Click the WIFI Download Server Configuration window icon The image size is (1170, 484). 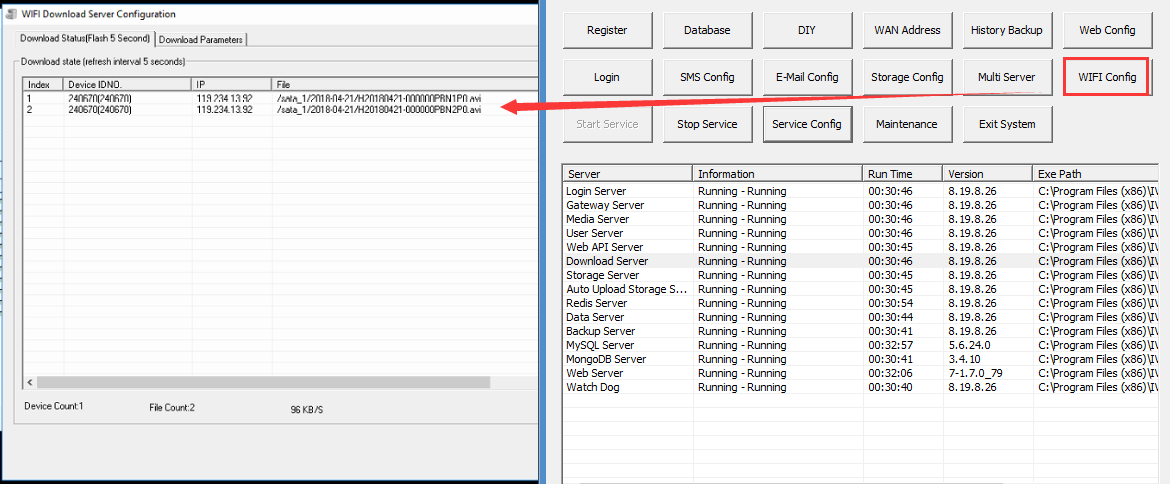[x=11, y=13]
